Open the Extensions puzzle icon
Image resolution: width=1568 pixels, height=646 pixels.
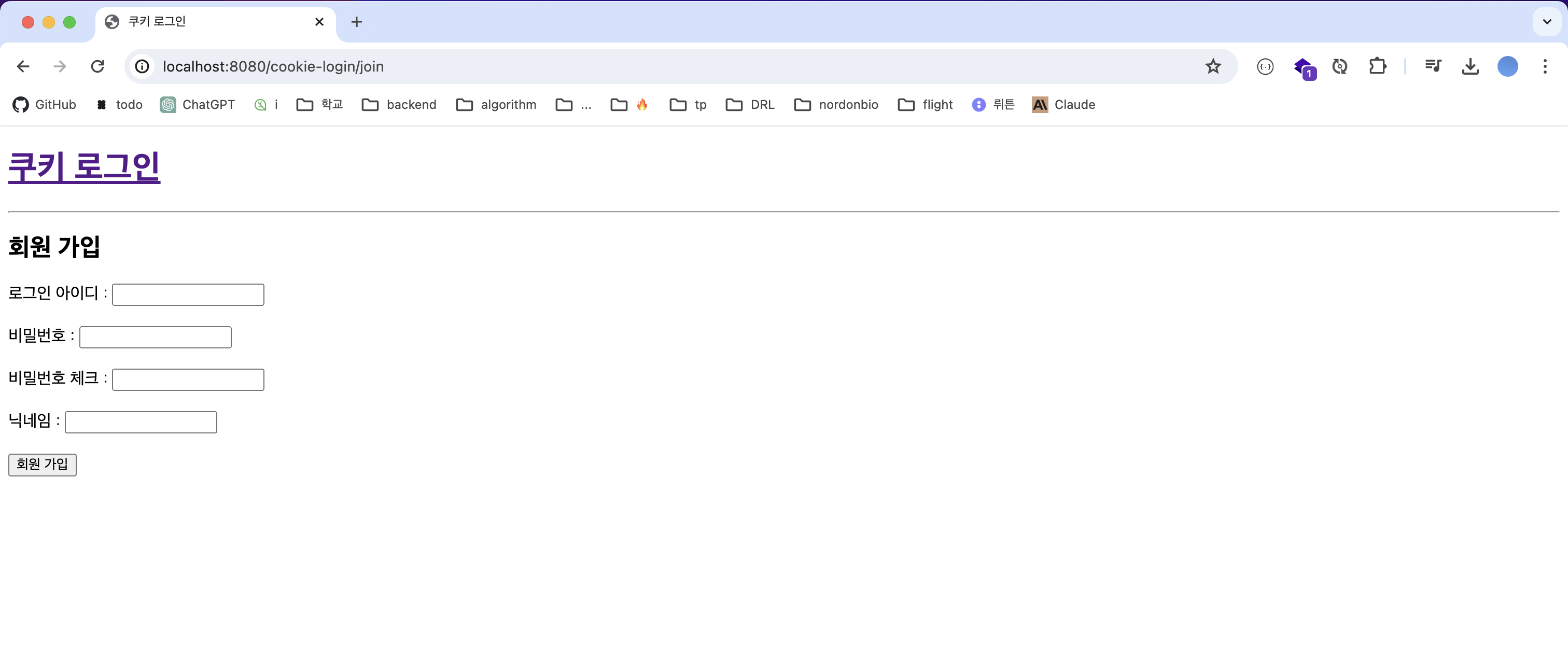pyautogui.click(x=1377, y=66)
